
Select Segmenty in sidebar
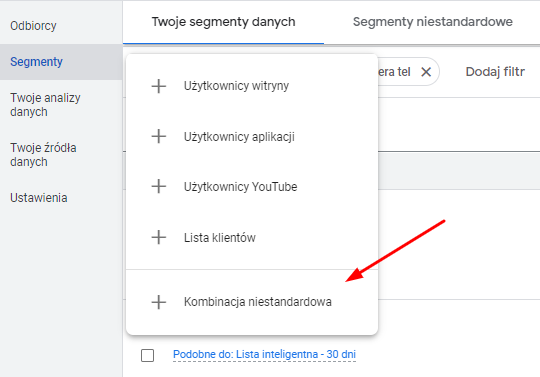61,62
